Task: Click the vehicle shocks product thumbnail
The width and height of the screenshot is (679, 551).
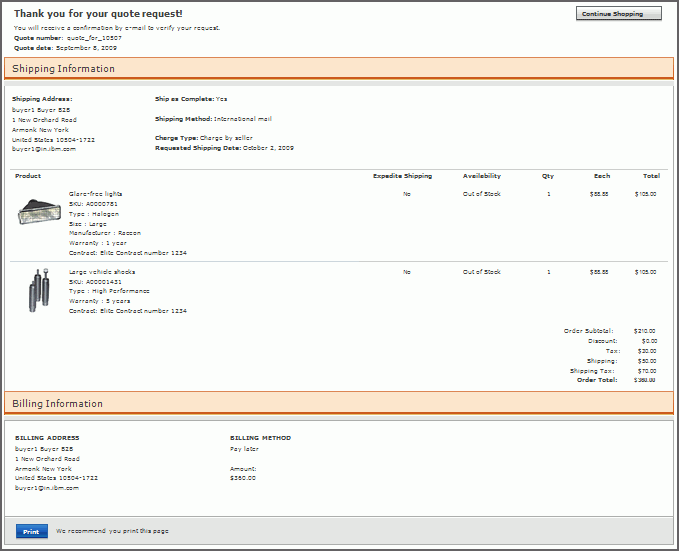Action: click(x=39, y=290)
